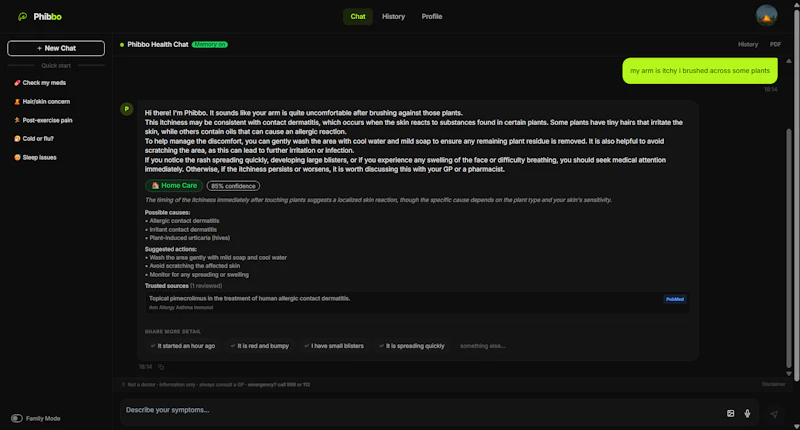800x430 pixels.
Task: Toggle Family Mode switch
Action: pos(17,418)
